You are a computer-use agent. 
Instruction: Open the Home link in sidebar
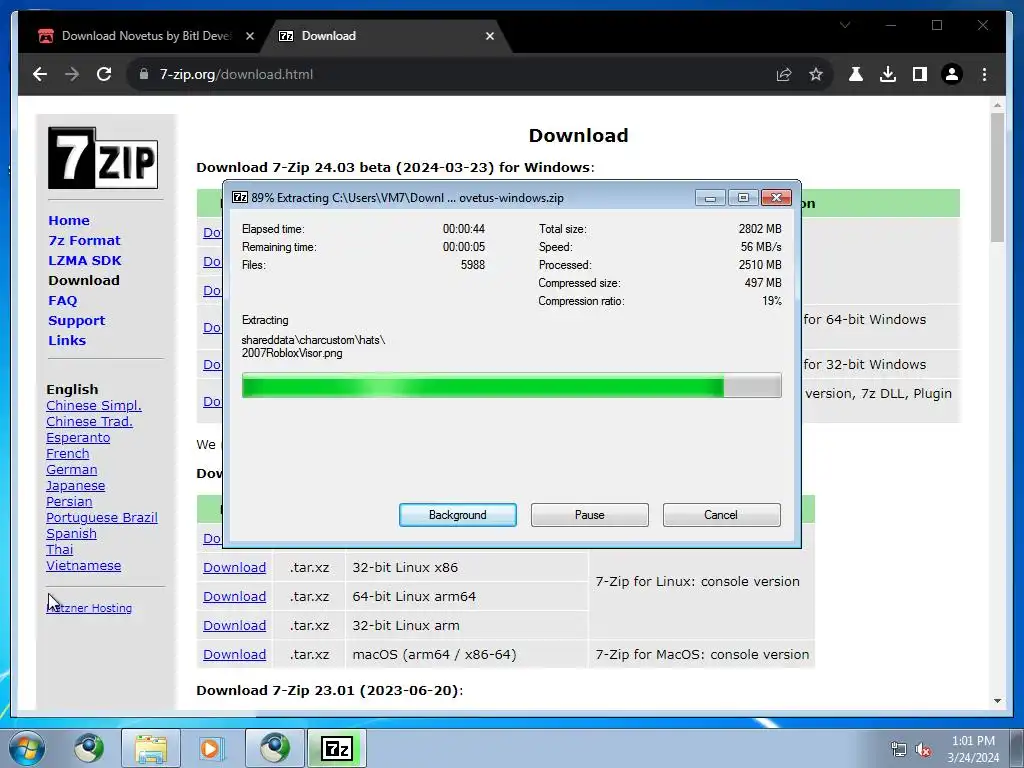[69, 221]
